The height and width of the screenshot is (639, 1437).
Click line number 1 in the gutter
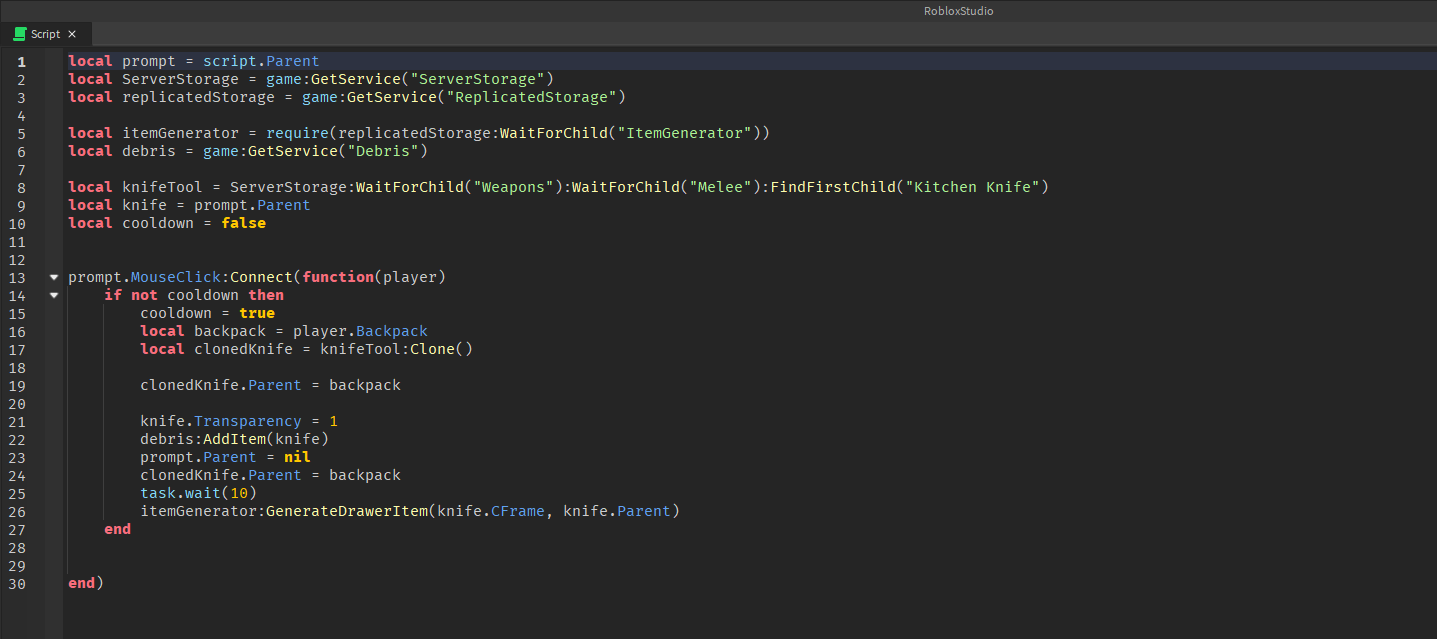[x=21, y=61]
